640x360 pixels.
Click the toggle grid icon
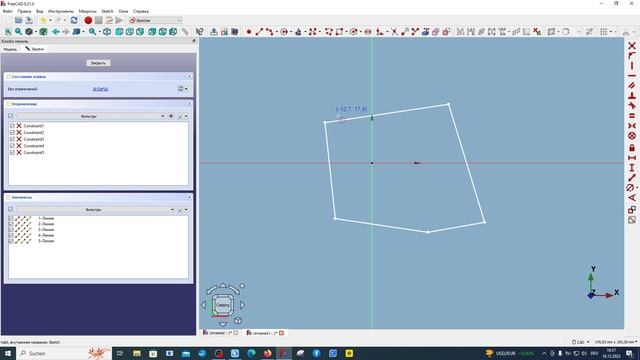point(604,32)
